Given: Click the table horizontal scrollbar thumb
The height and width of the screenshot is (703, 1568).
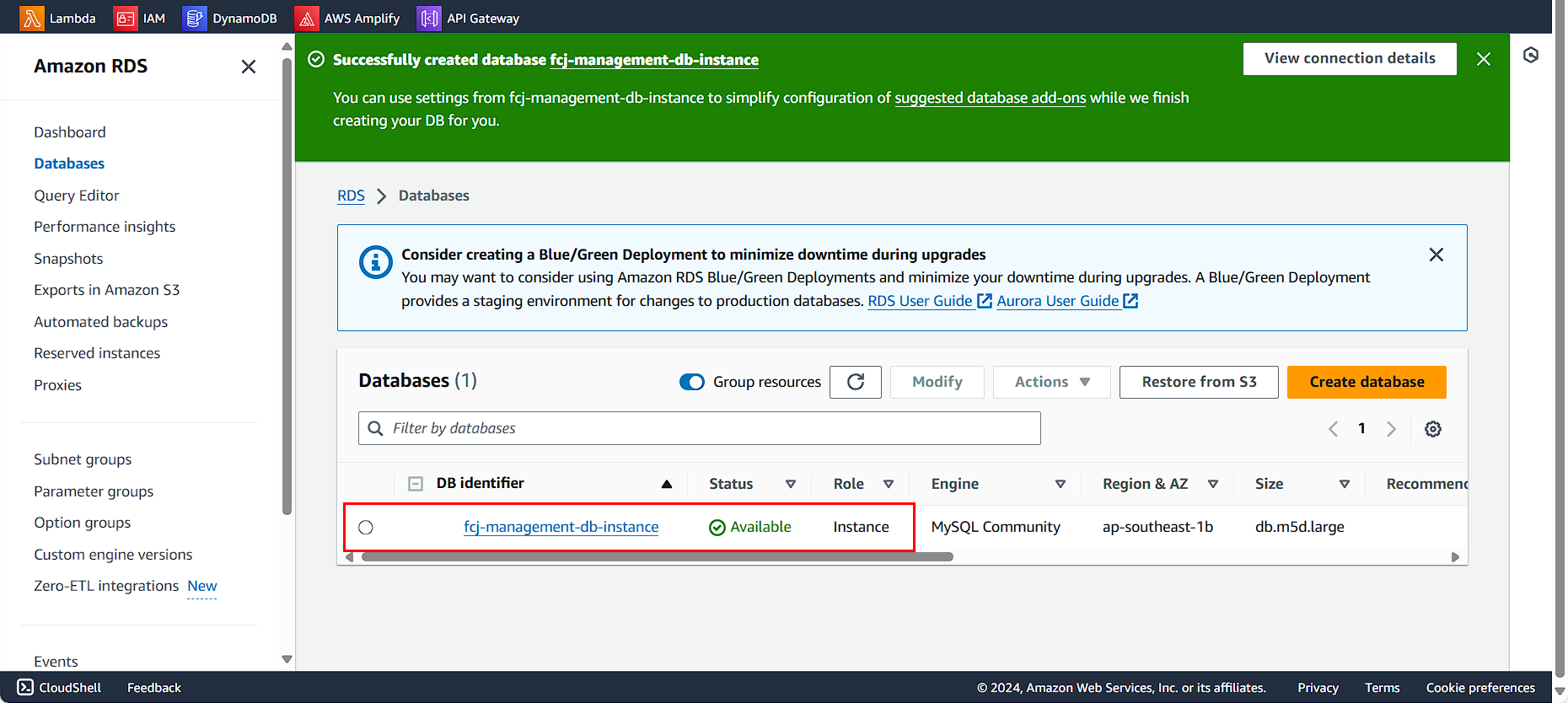Looking at the screenshot, I should [x=658, y=557].
